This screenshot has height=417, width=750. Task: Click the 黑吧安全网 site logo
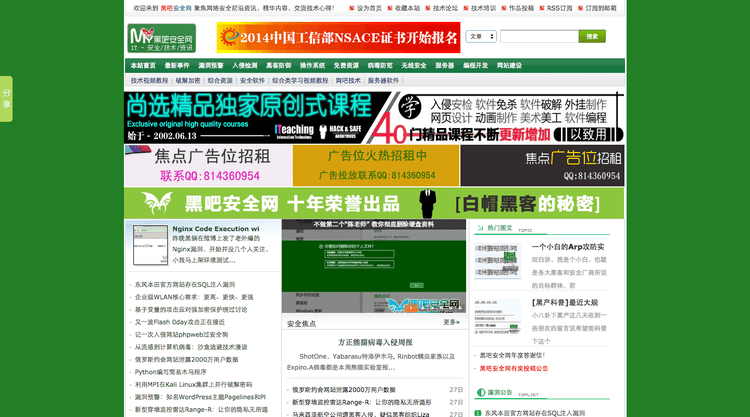(161, 38)
